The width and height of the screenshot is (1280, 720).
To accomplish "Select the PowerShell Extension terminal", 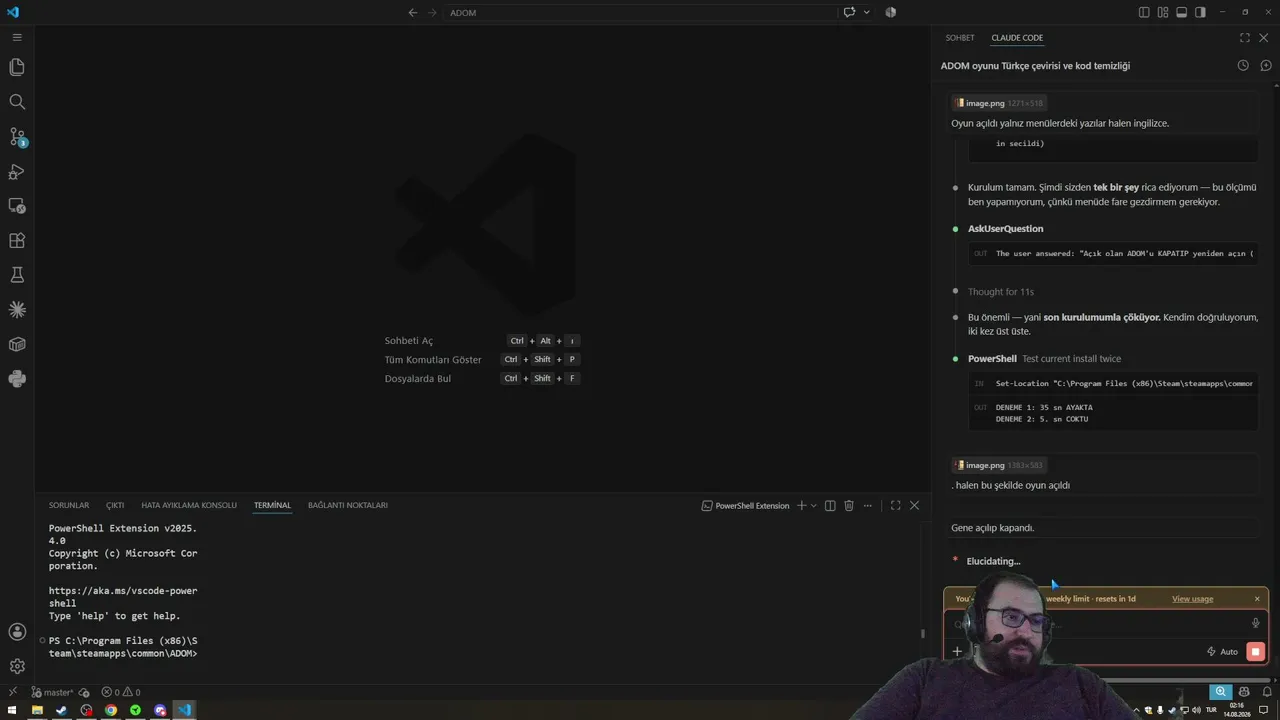I will pos(746,506).
